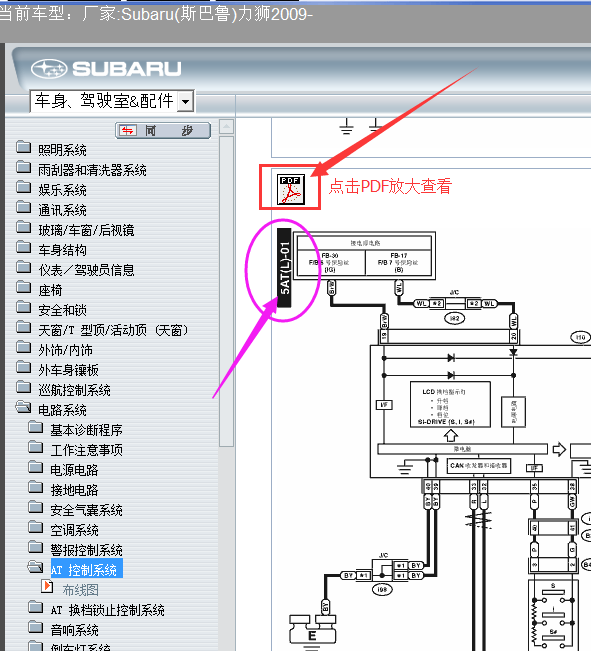Image resolution: width=591 pixels, height=651 pixels.
Task: Open the 座椅 folder icon
Action: coord(24,287)
